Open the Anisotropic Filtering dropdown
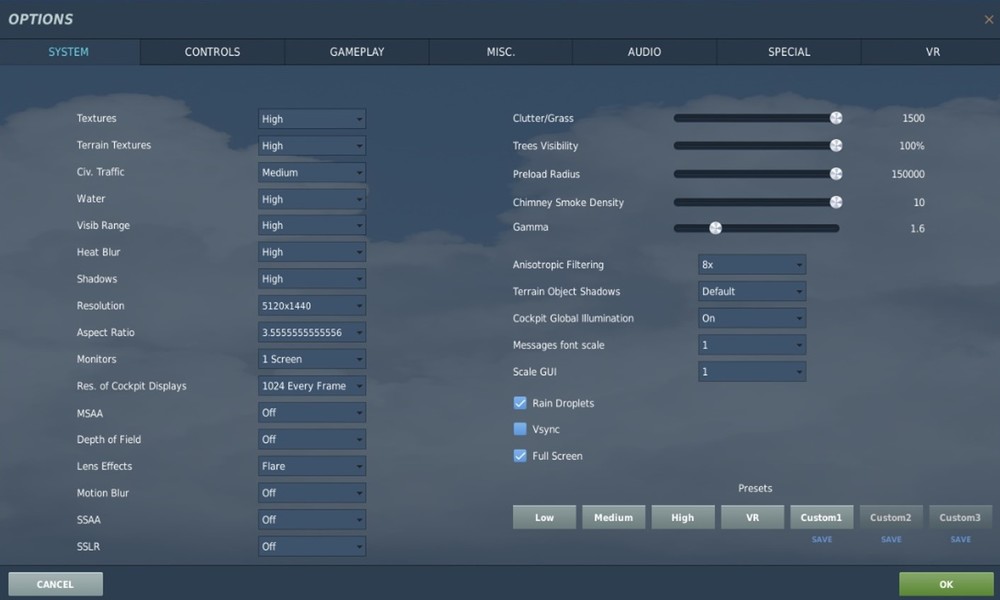This screenshot has height=600, width=1000. pyautogui.click(x=751, y=264)
